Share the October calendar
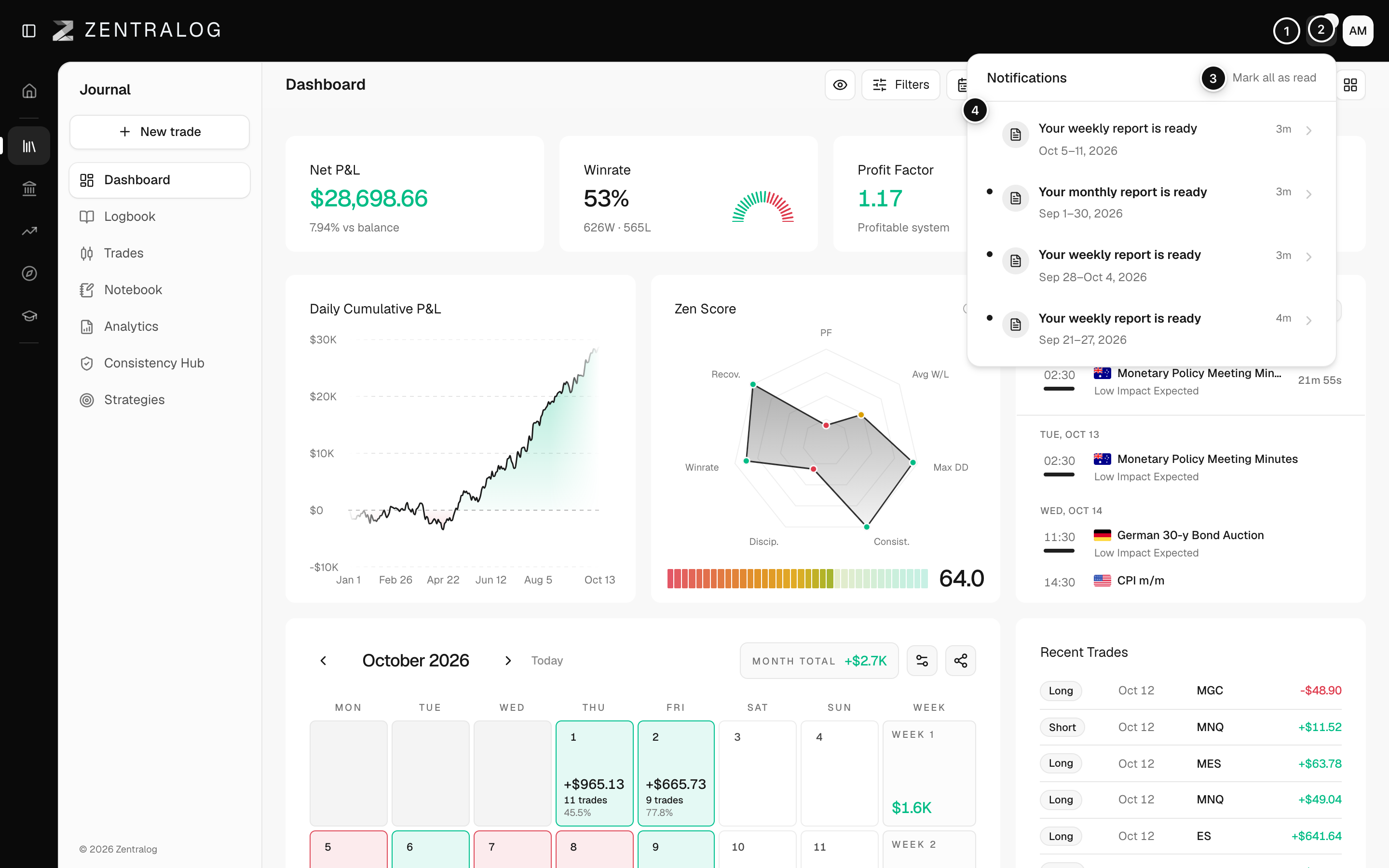The width and height of the screenshot is (1389, 868). pyautogui.click(x=961, y=661)
